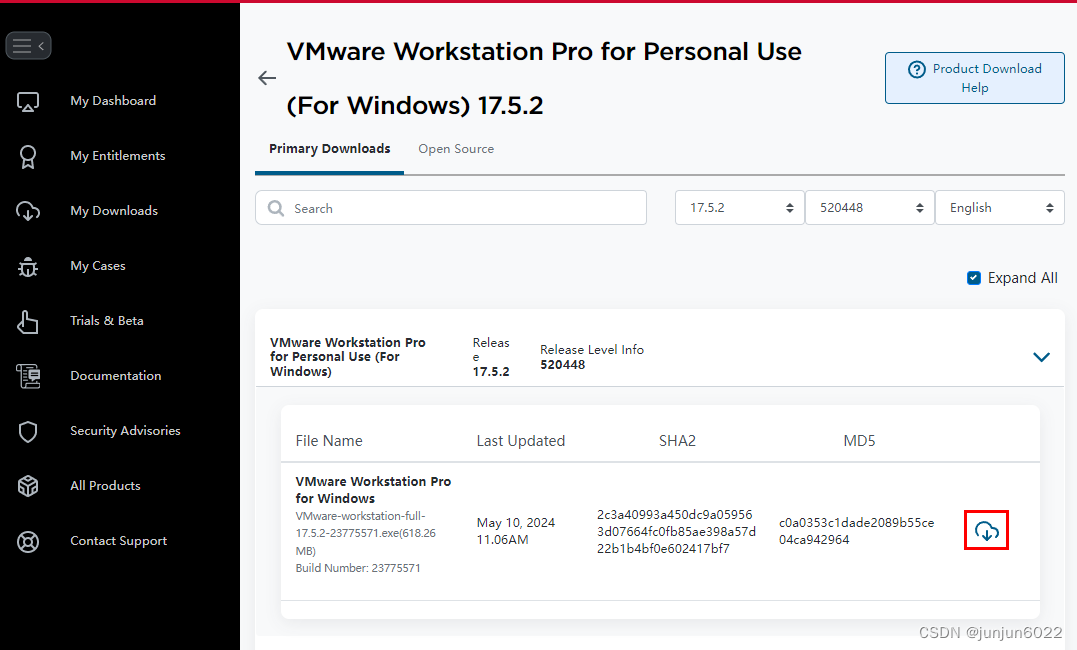Toggle the Expand All checkbox
Screen dimensions: 1077x650
(x=973, y=278)
